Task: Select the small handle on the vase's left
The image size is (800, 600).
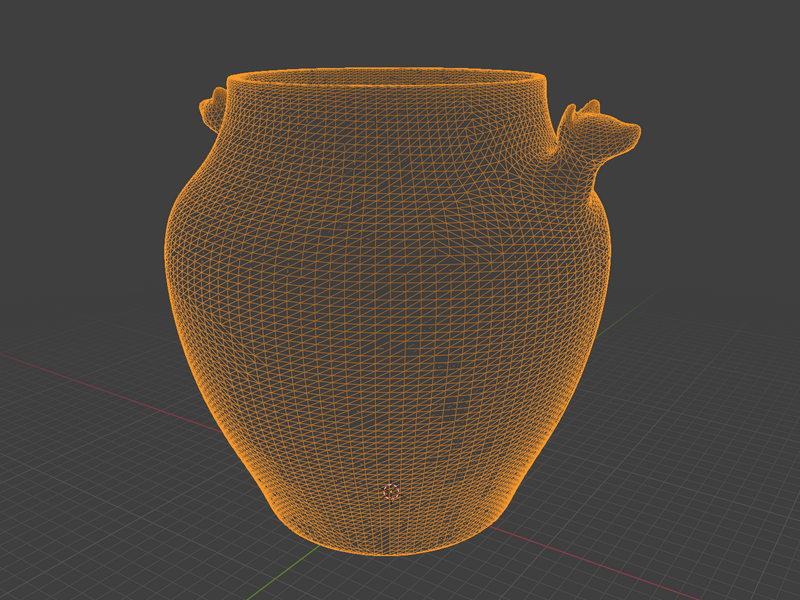Action: coord(213,110)
